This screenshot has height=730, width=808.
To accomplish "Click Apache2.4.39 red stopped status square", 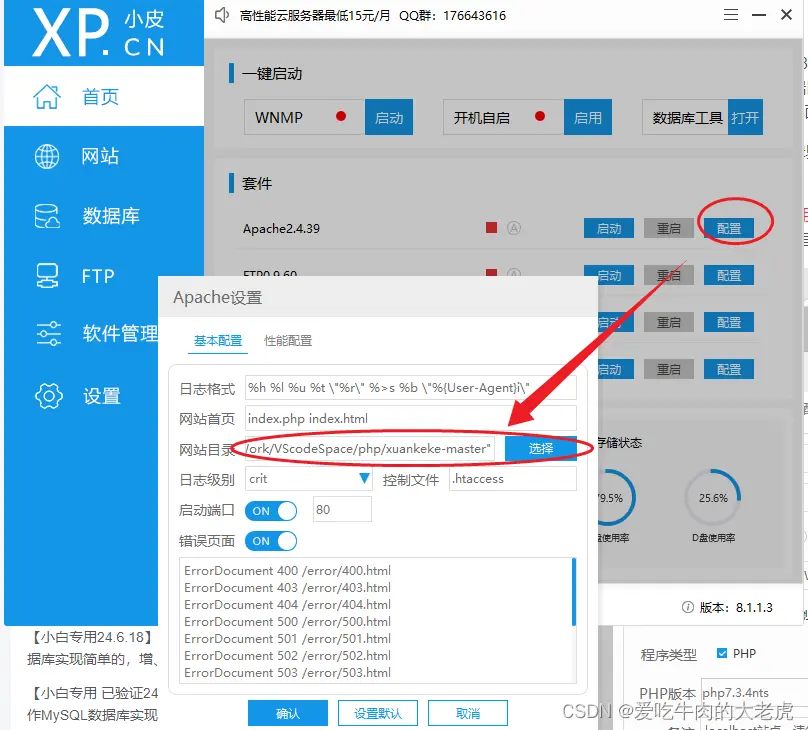I will tap(491, 227).
